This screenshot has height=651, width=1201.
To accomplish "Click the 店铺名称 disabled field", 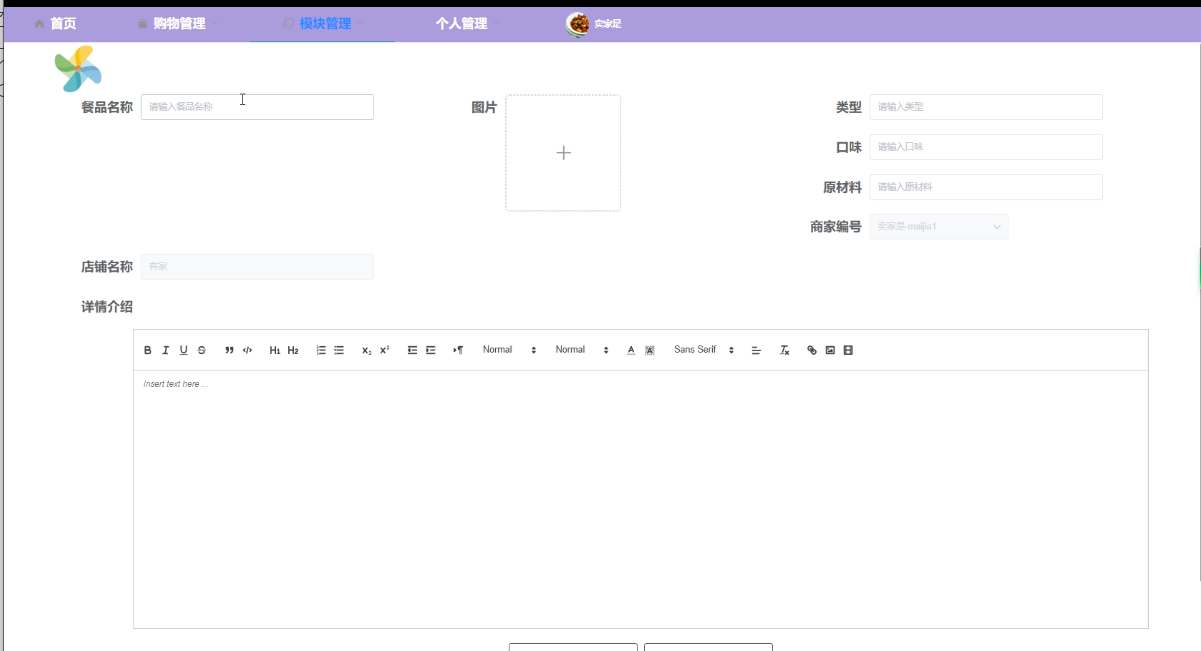I will [x=257, y=267].
